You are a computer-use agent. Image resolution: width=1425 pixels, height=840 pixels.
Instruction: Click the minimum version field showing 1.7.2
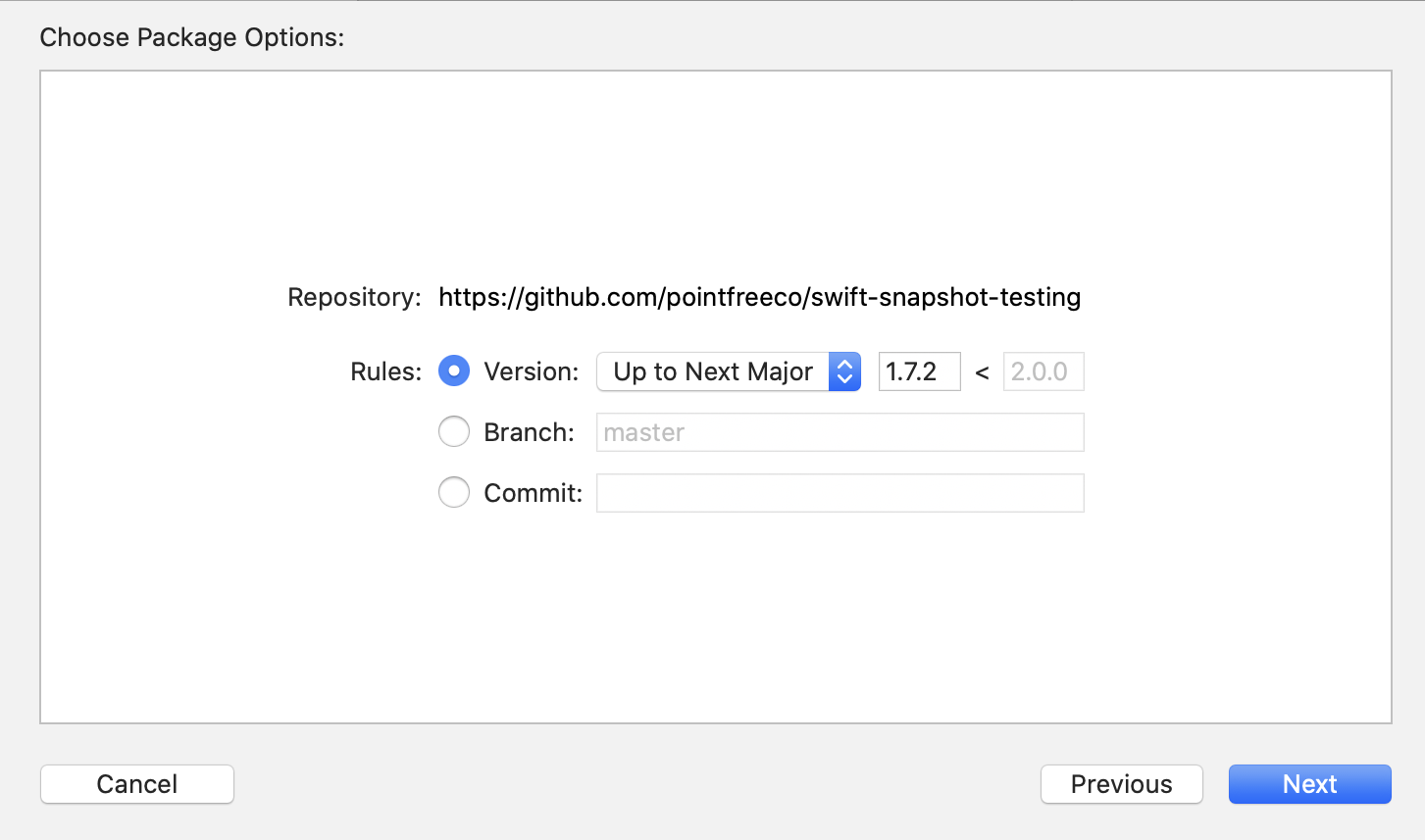918,371
